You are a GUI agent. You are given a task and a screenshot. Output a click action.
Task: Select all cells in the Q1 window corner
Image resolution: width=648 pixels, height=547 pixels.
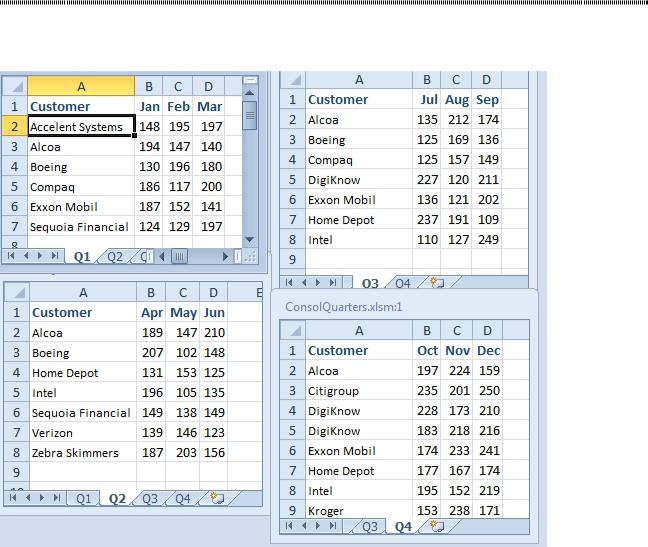pos(14,86)
